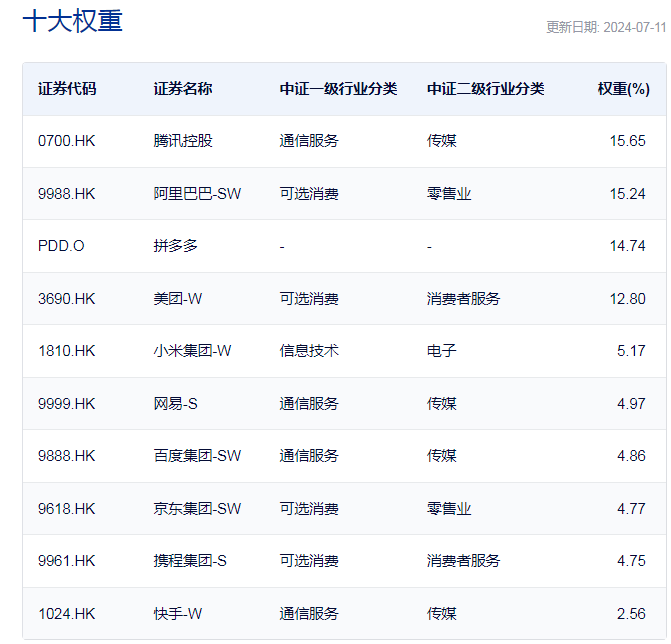This screenshot has height=644, width=671.
Task: Select the 京东集团-SW name cell
Action: coord(197,509)
